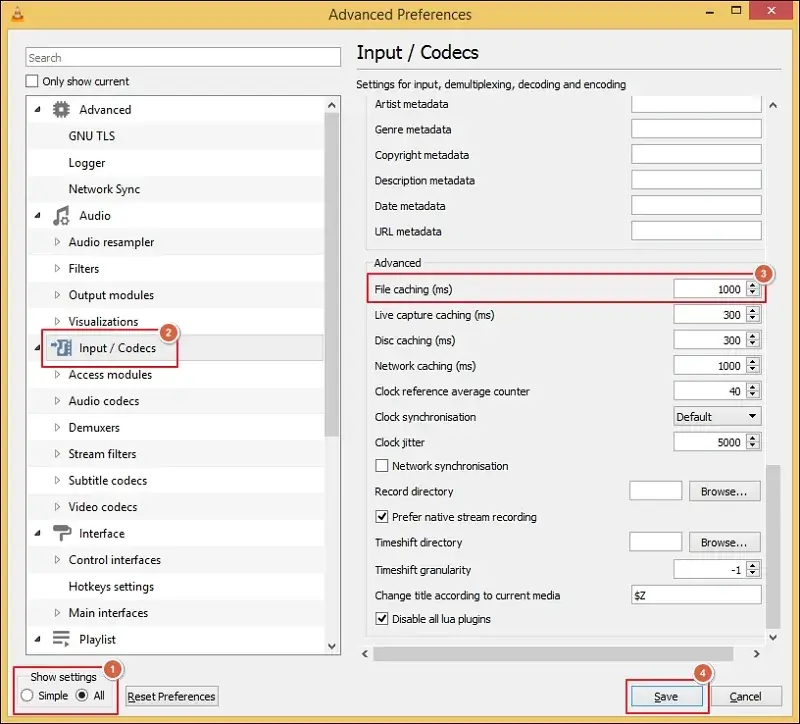The height and width of the screenshot is (724, 800).
Task: Click the Interface paint roller icon
Action: 62,533
